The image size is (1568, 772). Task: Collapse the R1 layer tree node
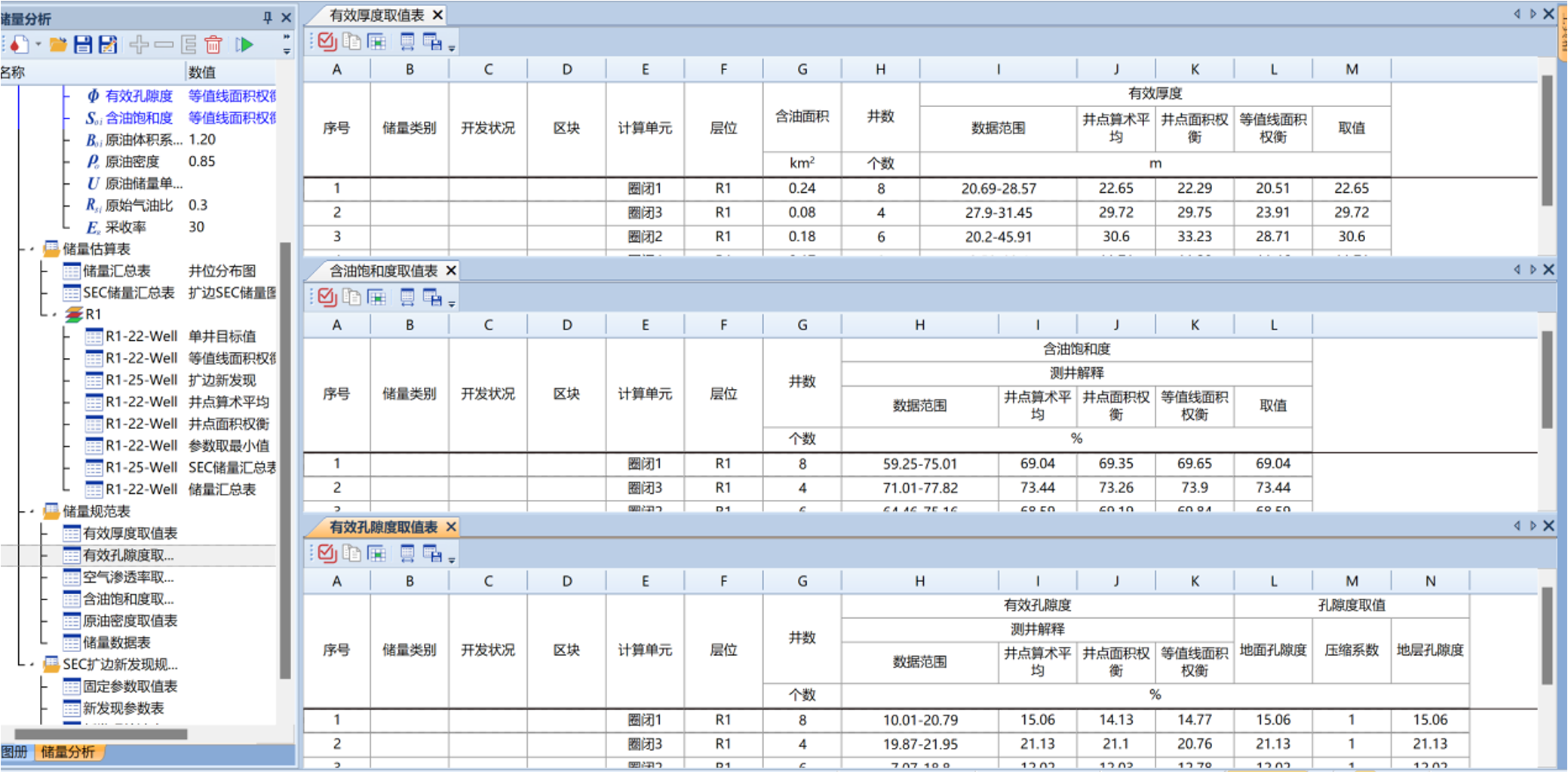[x=54, y=314]
